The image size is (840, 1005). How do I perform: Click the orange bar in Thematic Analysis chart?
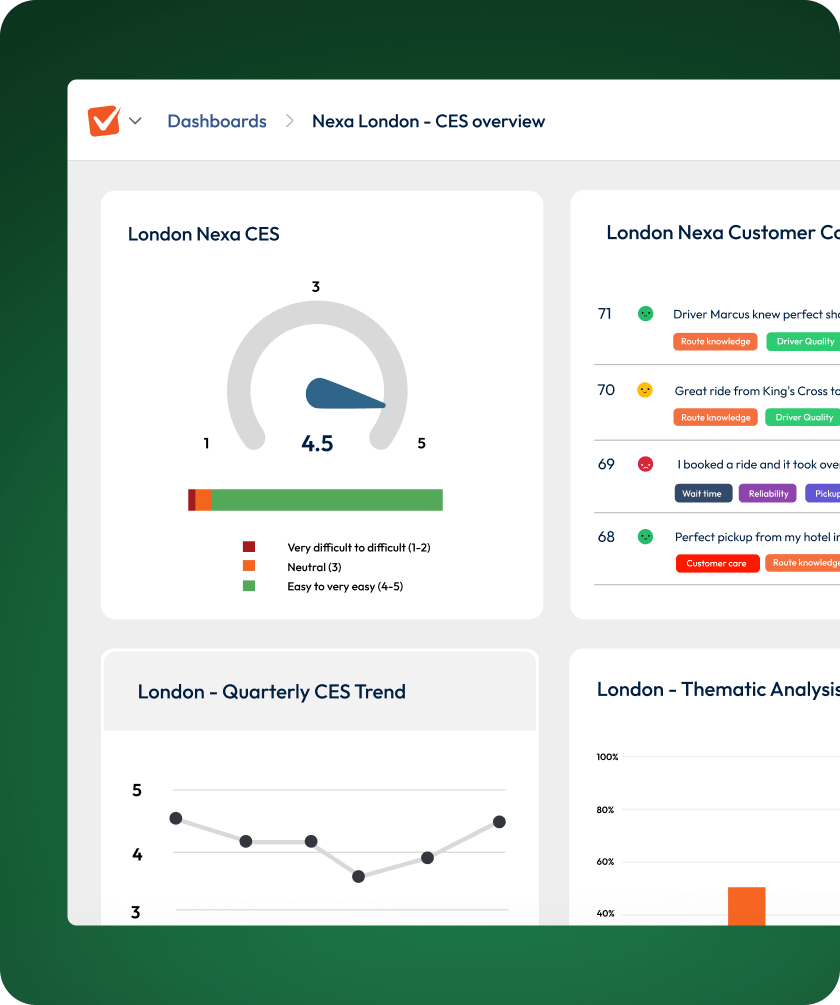click(746, 905)
